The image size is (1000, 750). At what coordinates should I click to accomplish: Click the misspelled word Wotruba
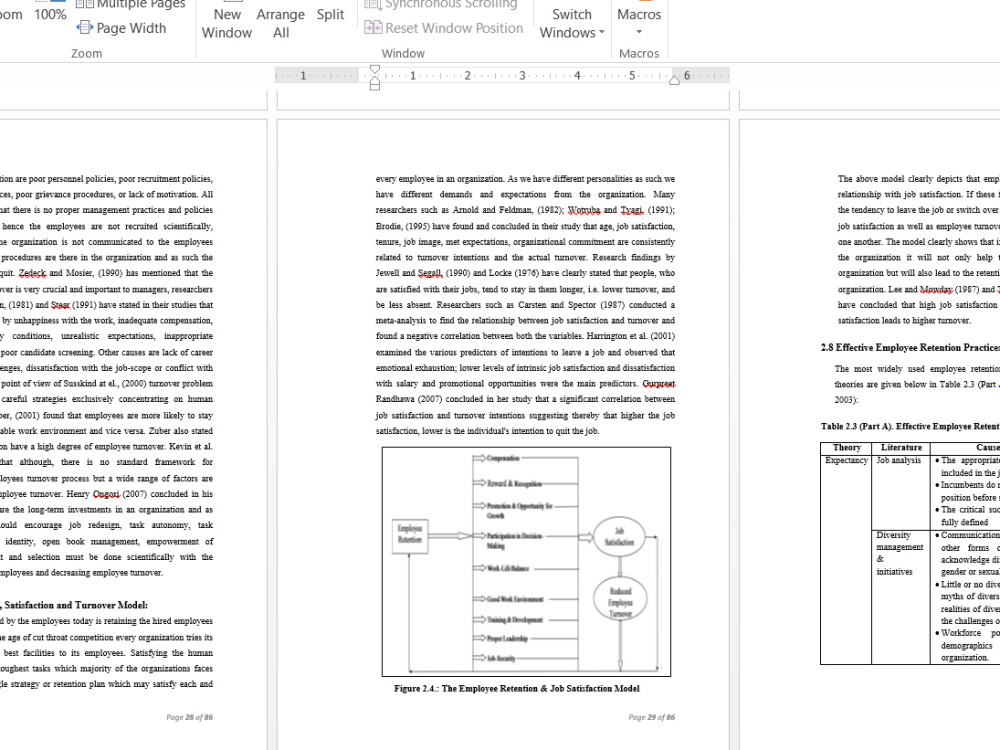coord(584,210)
